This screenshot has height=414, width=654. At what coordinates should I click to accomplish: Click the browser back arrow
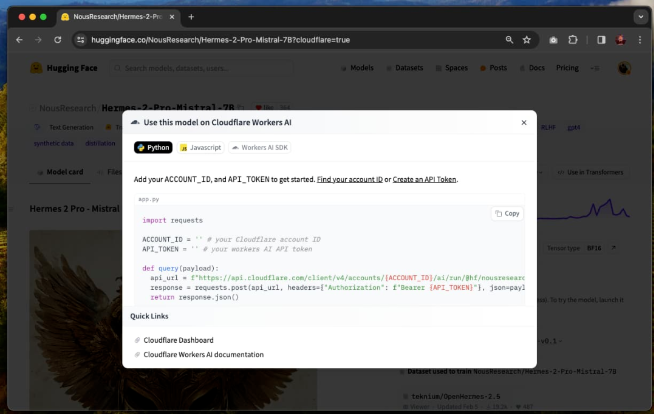[x=17, y=40]
